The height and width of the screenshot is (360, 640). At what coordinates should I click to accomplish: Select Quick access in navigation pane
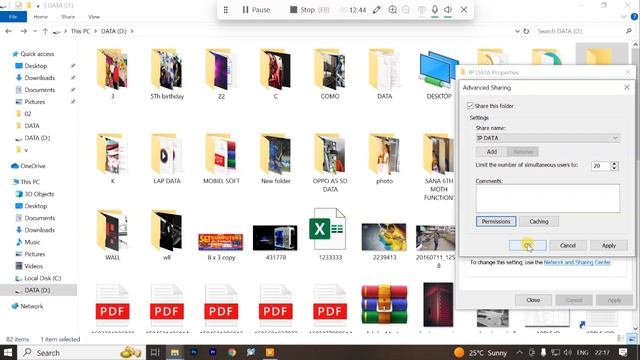click(37, 54)
